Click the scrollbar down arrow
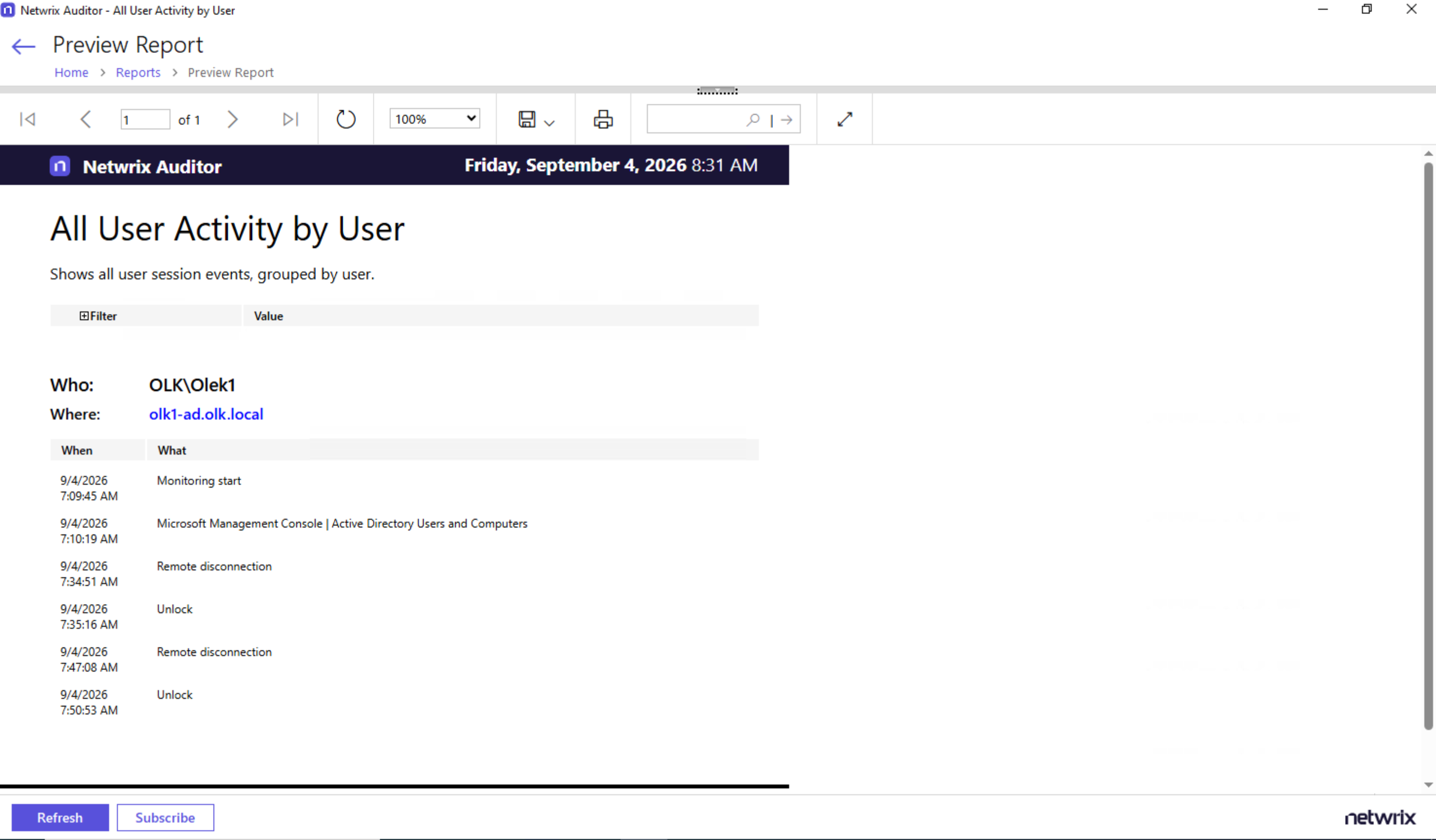The height and width of the screenshot is (840, 1436). pos(1428,785)
